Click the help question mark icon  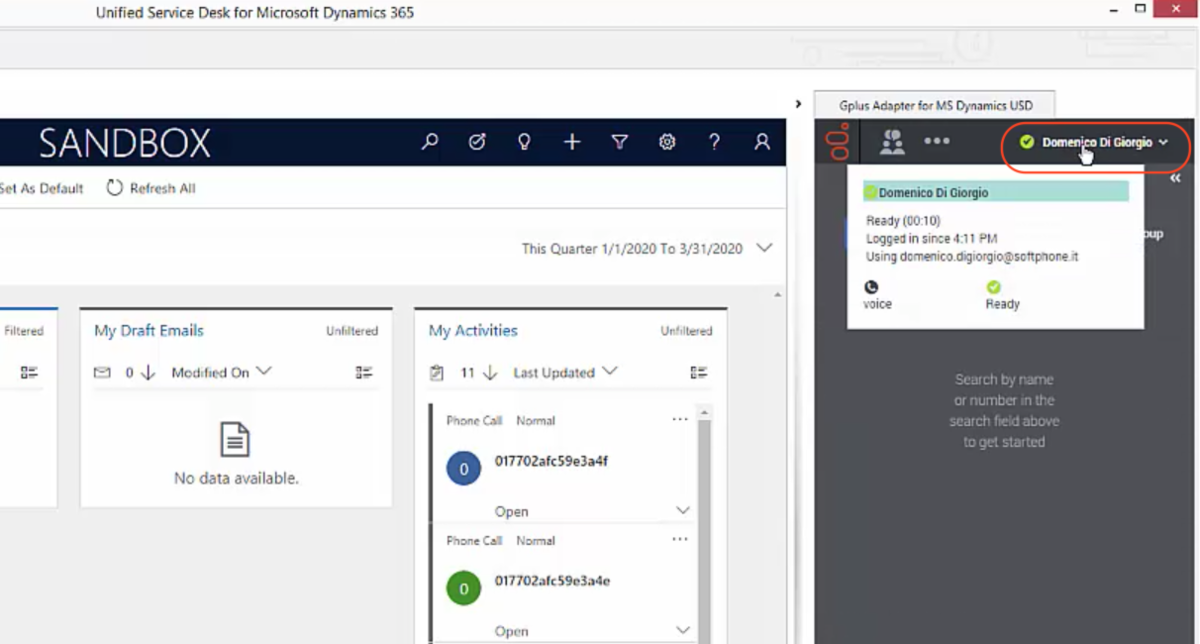714,142
